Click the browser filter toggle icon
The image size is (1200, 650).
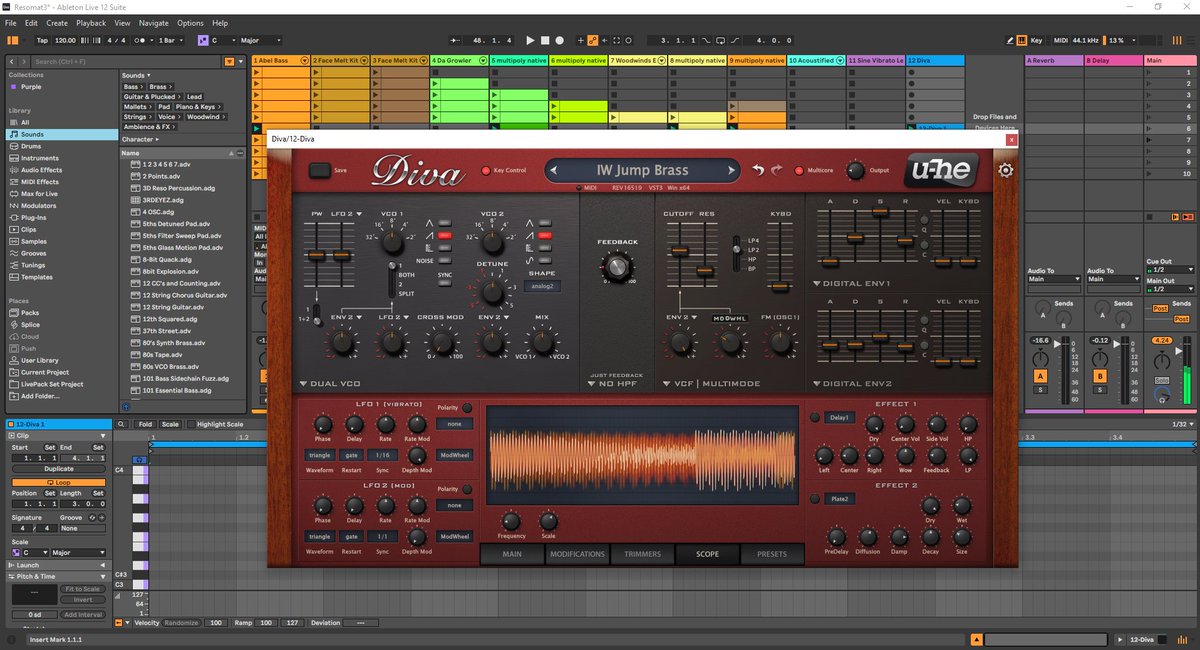tap(230, 61)
